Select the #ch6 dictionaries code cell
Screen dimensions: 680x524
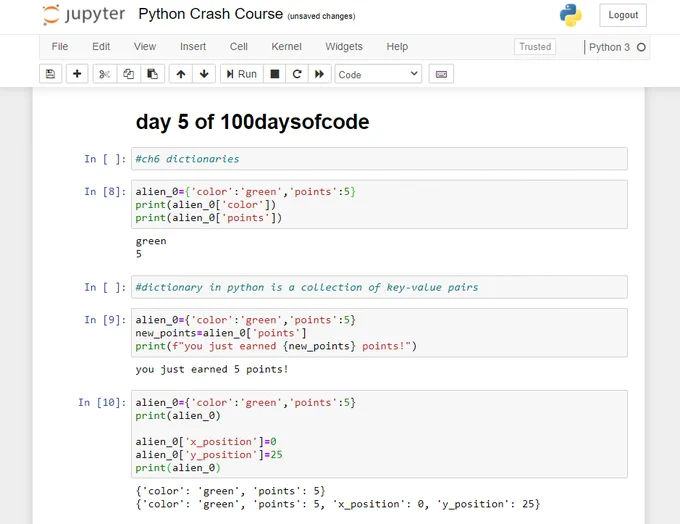[379, 159]
